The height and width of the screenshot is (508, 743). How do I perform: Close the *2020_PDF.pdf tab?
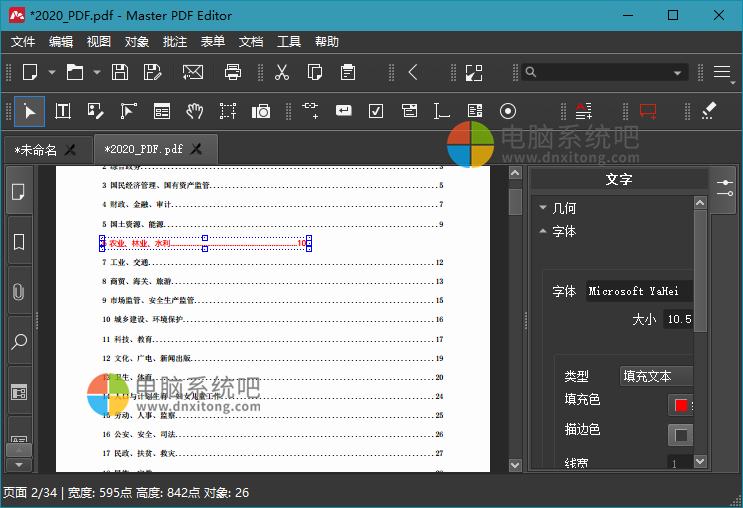(196, 149)
